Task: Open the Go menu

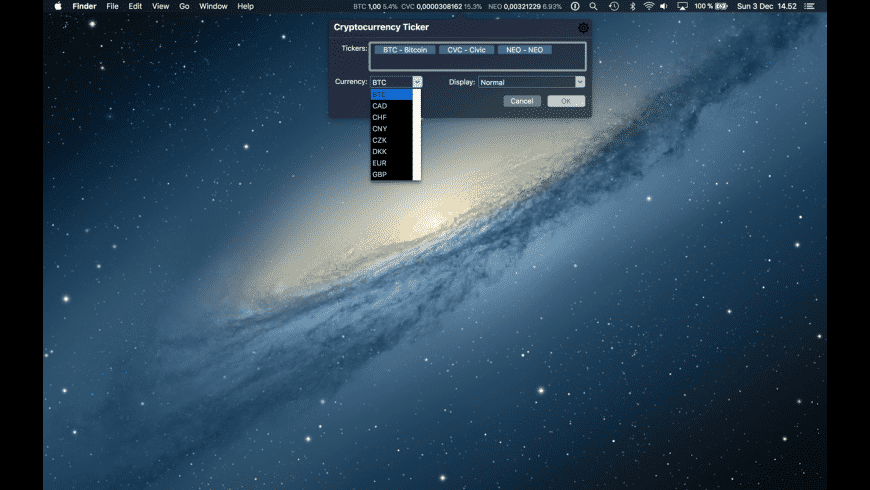Action: (x=184, y=6)
